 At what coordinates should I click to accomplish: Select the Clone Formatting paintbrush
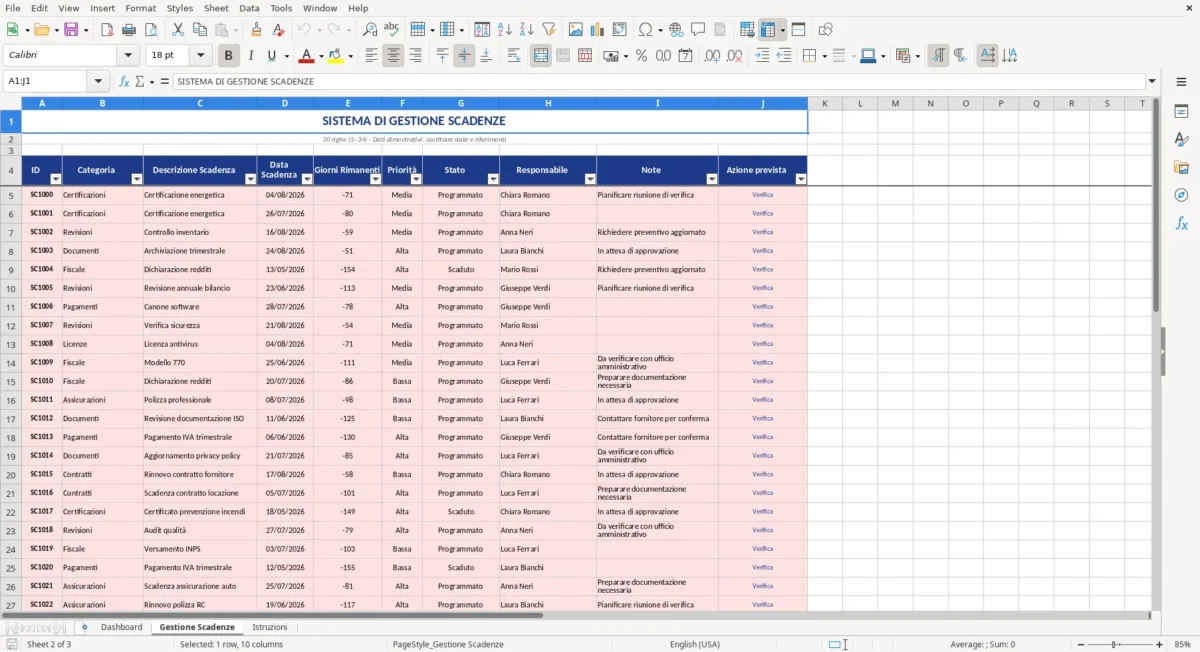click(257, 29)
